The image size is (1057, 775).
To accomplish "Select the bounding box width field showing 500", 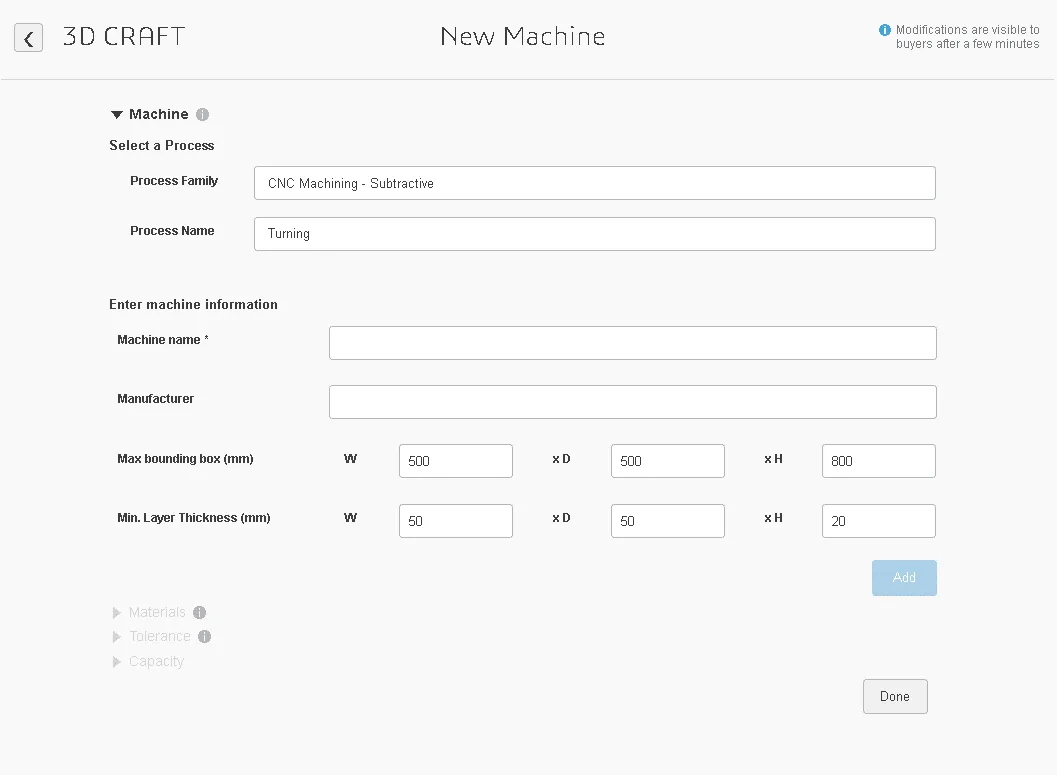I will [x=455, y=460].
